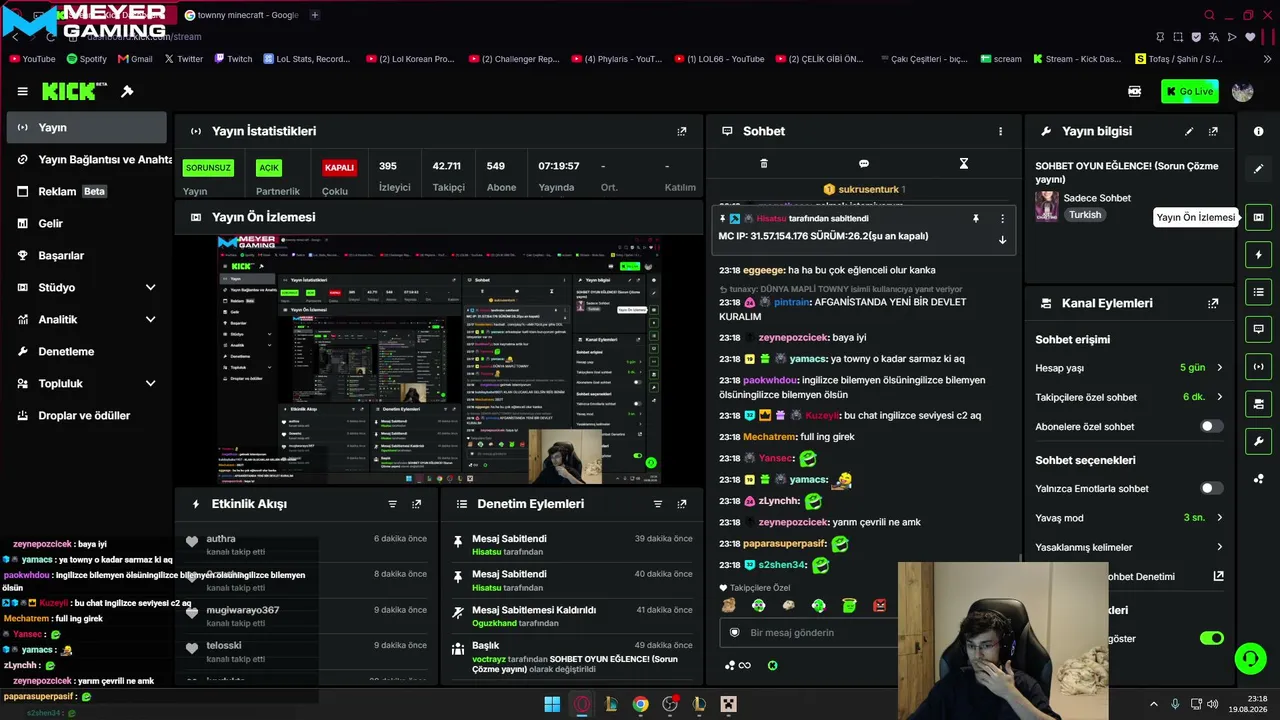The image size is (1280, 720).
Task: Pop out the Kanal Eylemleri panel
Action: point(1213,303)
